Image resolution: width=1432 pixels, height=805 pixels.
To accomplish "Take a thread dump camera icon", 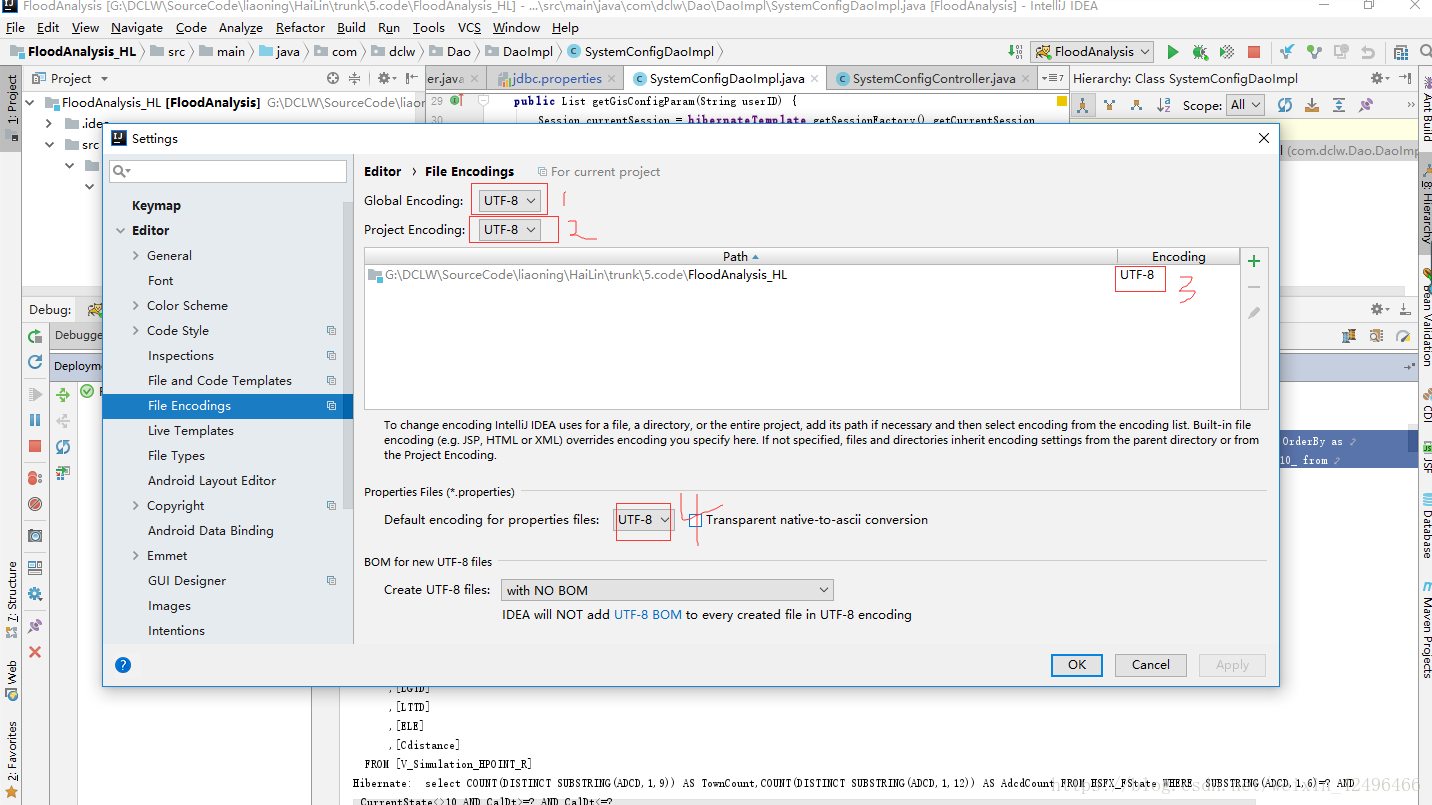I will click(35, 536).
